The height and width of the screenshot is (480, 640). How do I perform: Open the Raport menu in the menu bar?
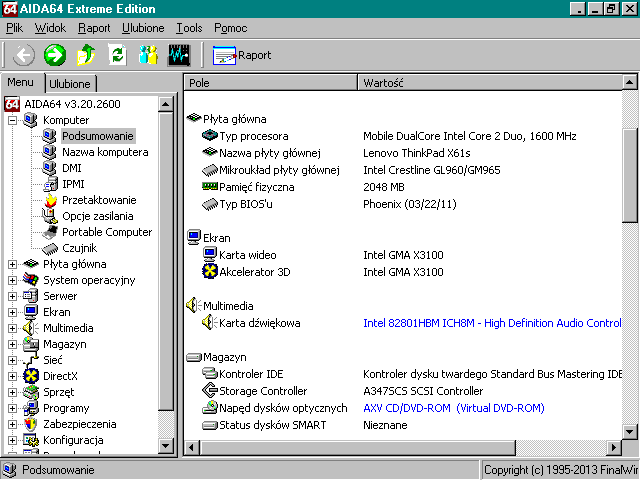pos(94,28)
